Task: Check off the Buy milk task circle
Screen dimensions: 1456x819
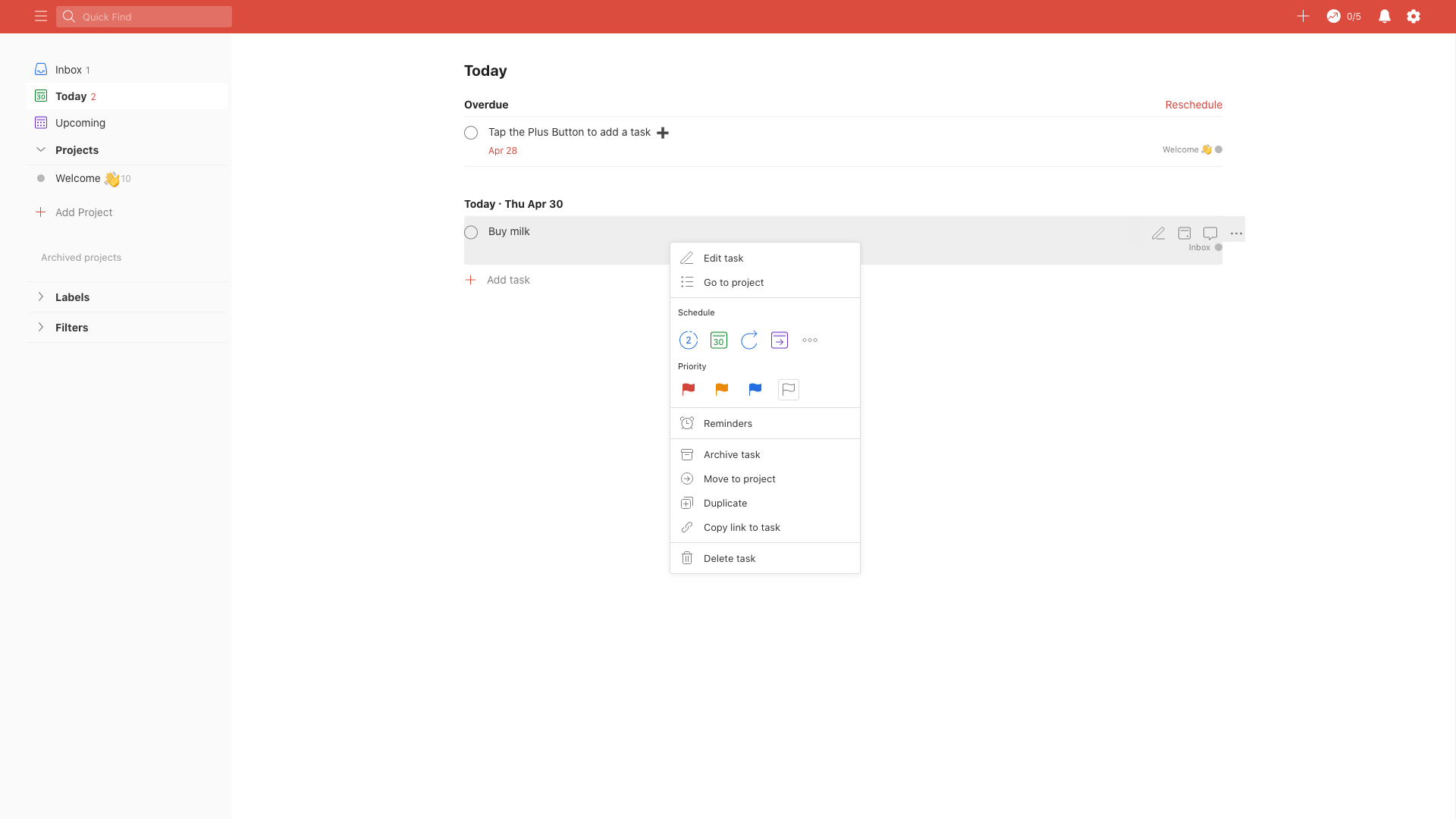Action: 470,232
